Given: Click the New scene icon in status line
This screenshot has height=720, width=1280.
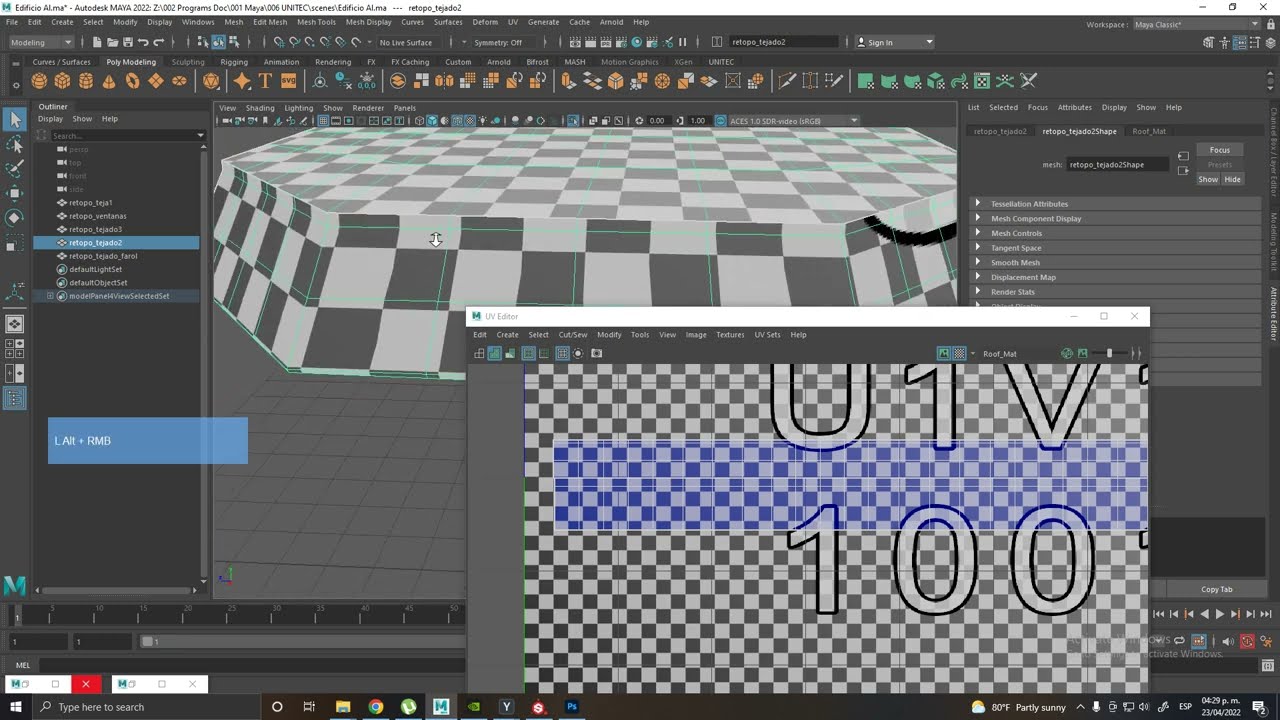Looking at the screenshot, I should pyautogui.click(x=96, y=42).
